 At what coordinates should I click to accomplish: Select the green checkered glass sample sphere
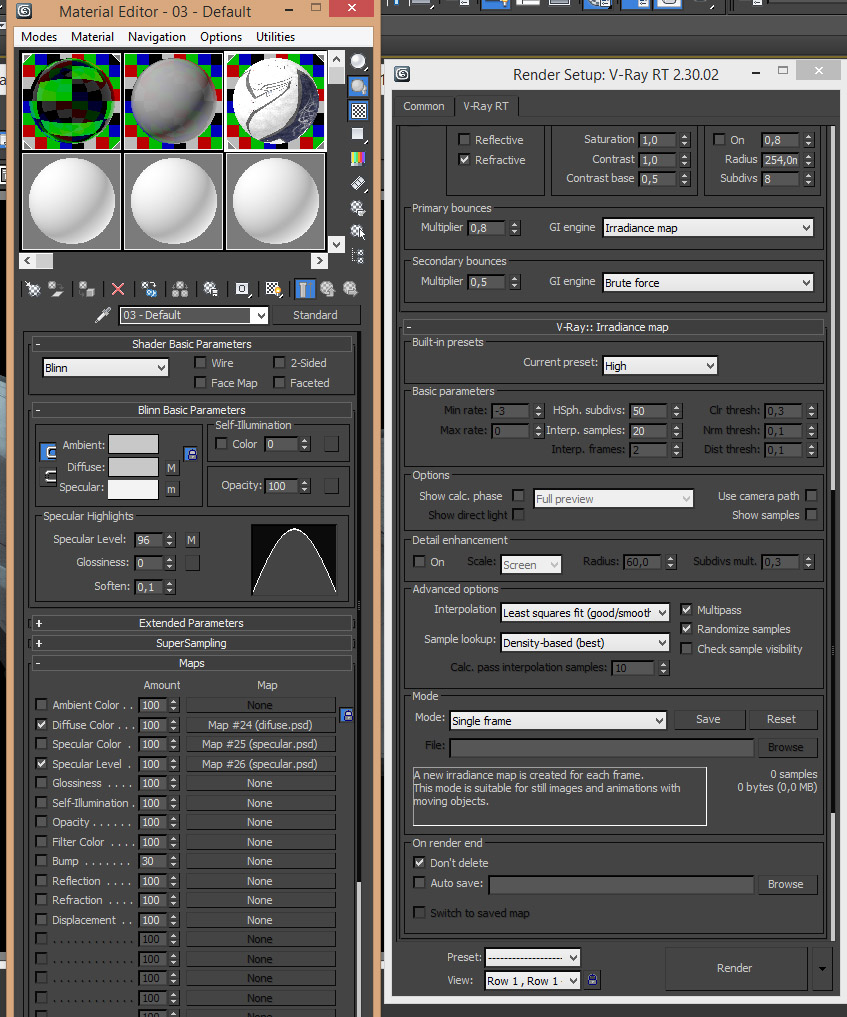pyautogui.click(x=71, y=102)
